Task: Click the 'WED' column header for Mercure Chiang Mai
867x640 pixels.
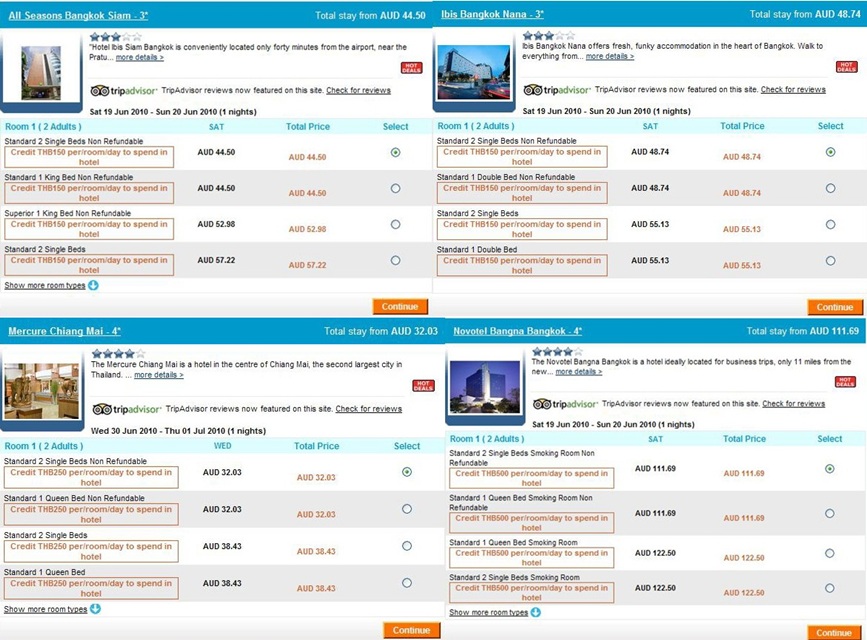Action: tap(222, 446)
